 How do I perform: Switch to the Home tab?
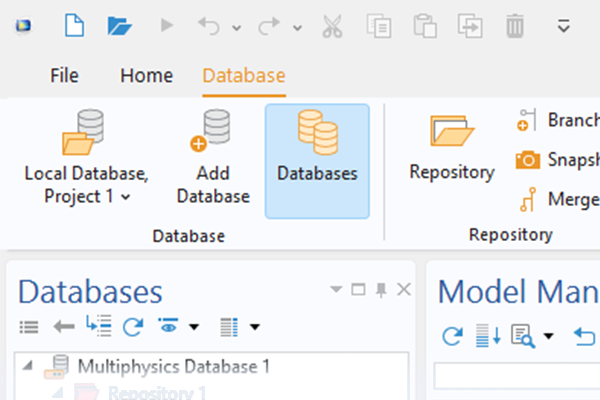(146, 76)
